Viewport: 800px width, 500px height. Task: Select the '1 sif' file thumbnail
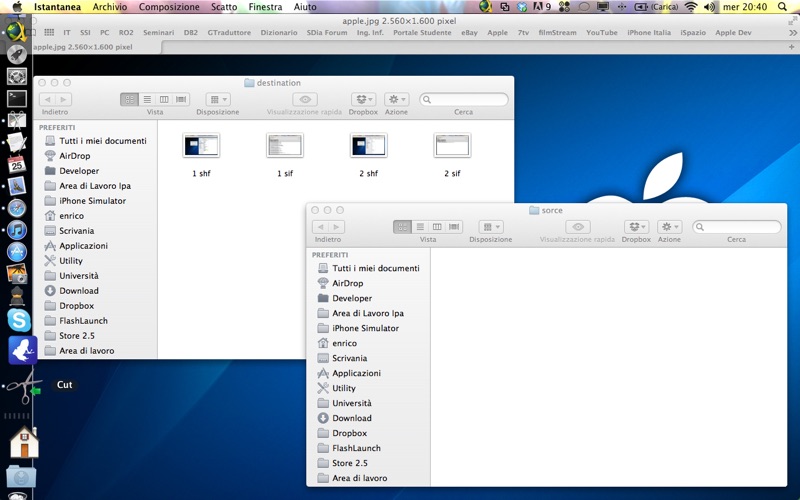point(285,146)
